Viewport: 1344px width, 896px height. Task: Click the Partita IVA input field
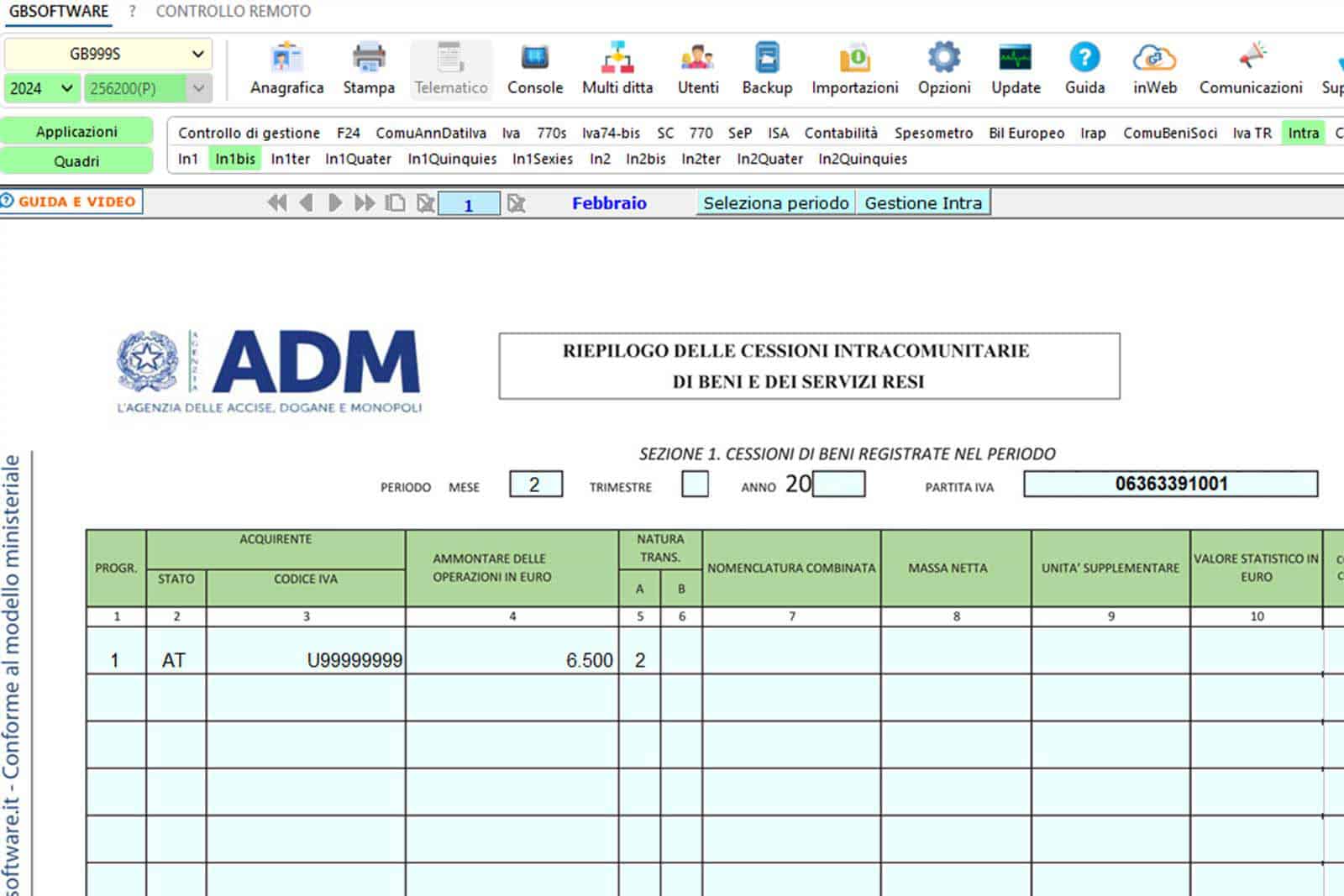1170,484
